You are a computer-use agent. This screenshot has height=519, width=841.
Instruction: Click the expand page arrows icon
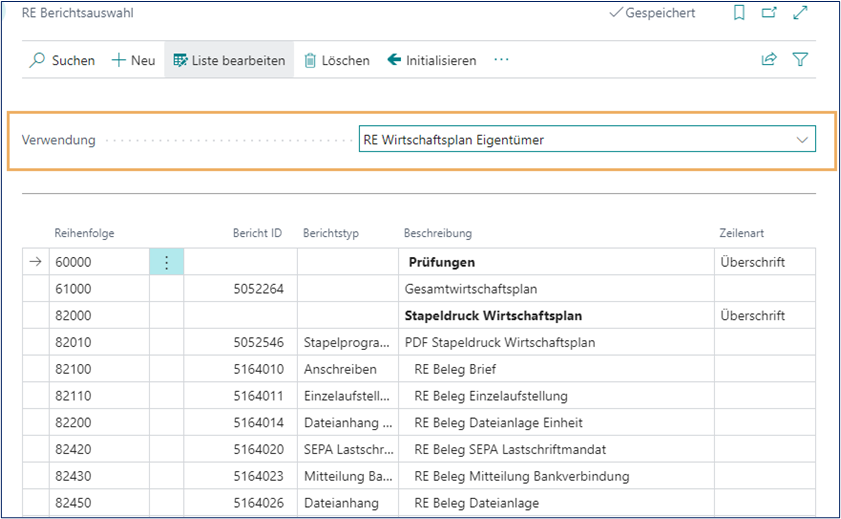(799, 13)
